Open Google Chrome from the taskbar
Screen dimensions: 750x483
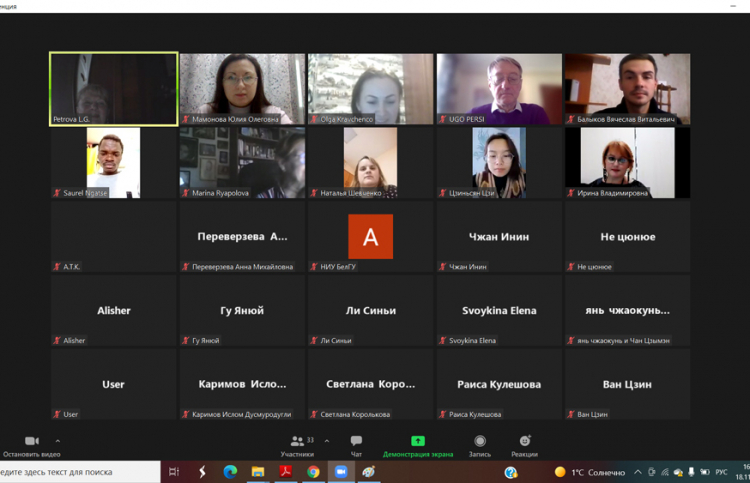click(x=313, y=472)
